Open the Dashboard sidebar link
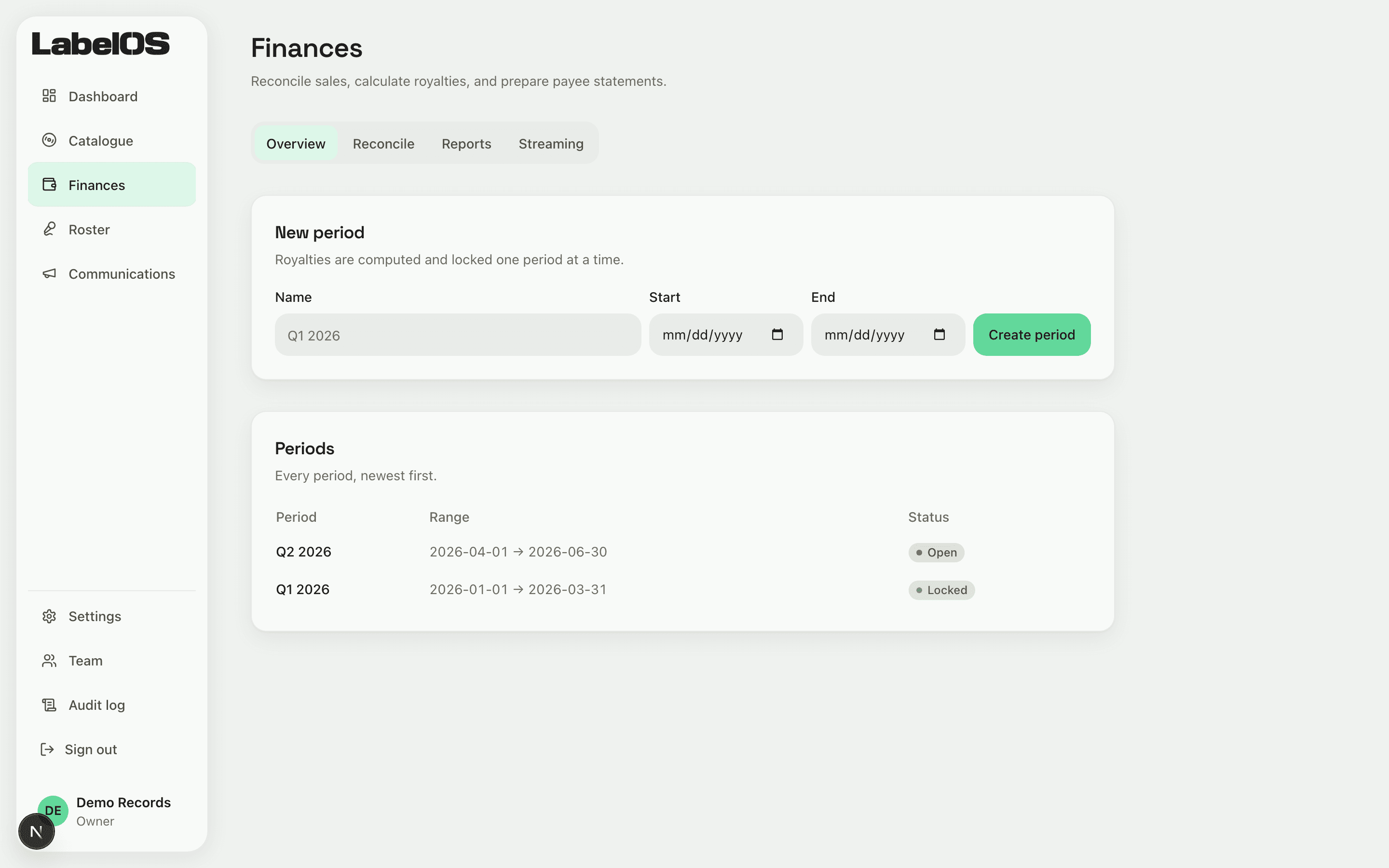Screen dimensions: 1389x868 [x=111, y=96]
